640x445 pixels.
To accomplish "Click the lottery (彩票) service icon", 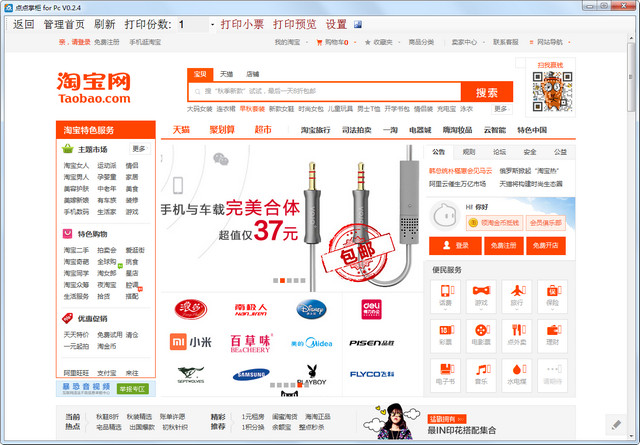I will 445,332.
